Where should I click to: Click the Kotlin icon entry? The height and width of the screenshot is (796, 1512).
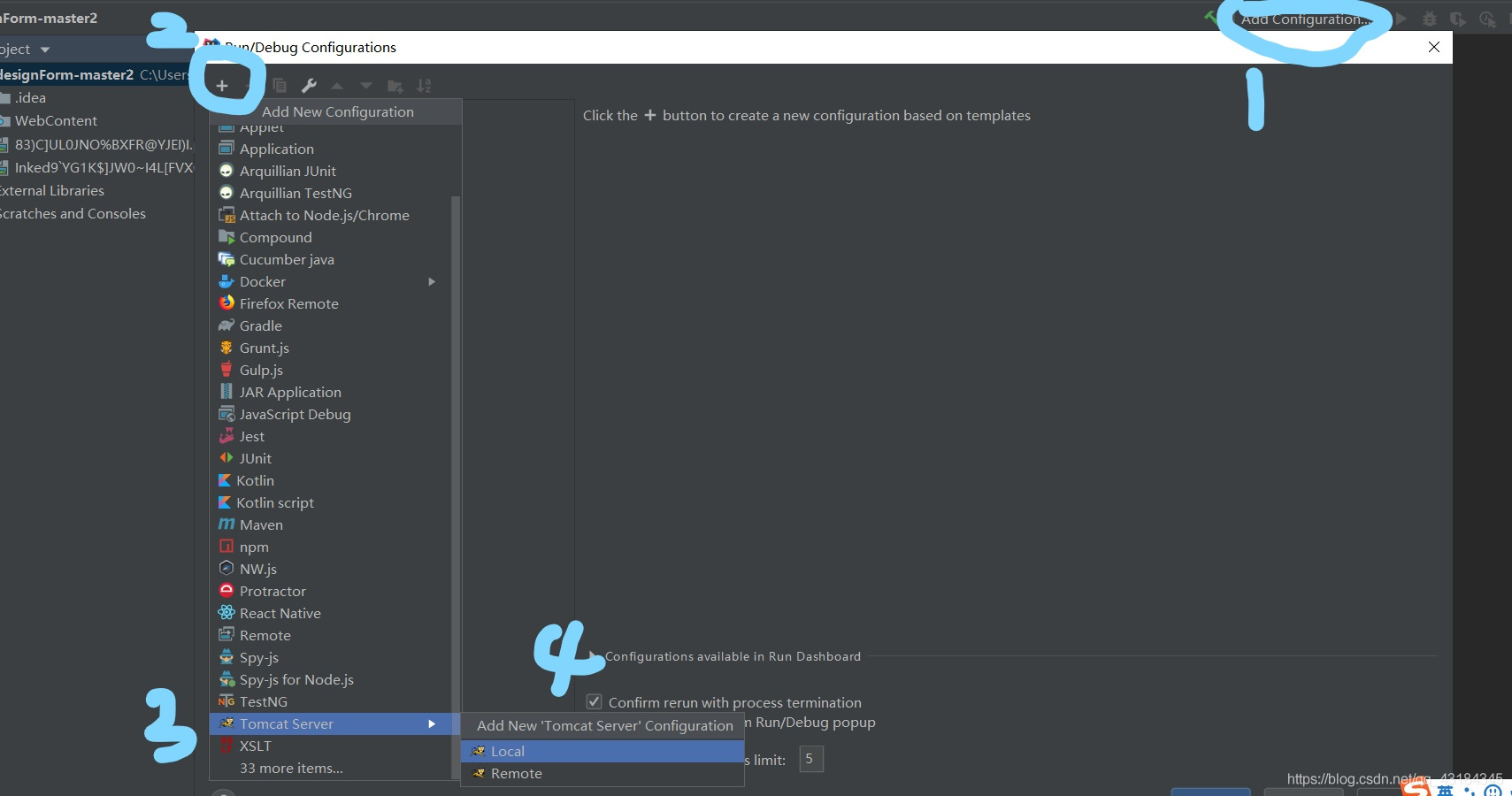pyautogui.click(x=225, y=480)
